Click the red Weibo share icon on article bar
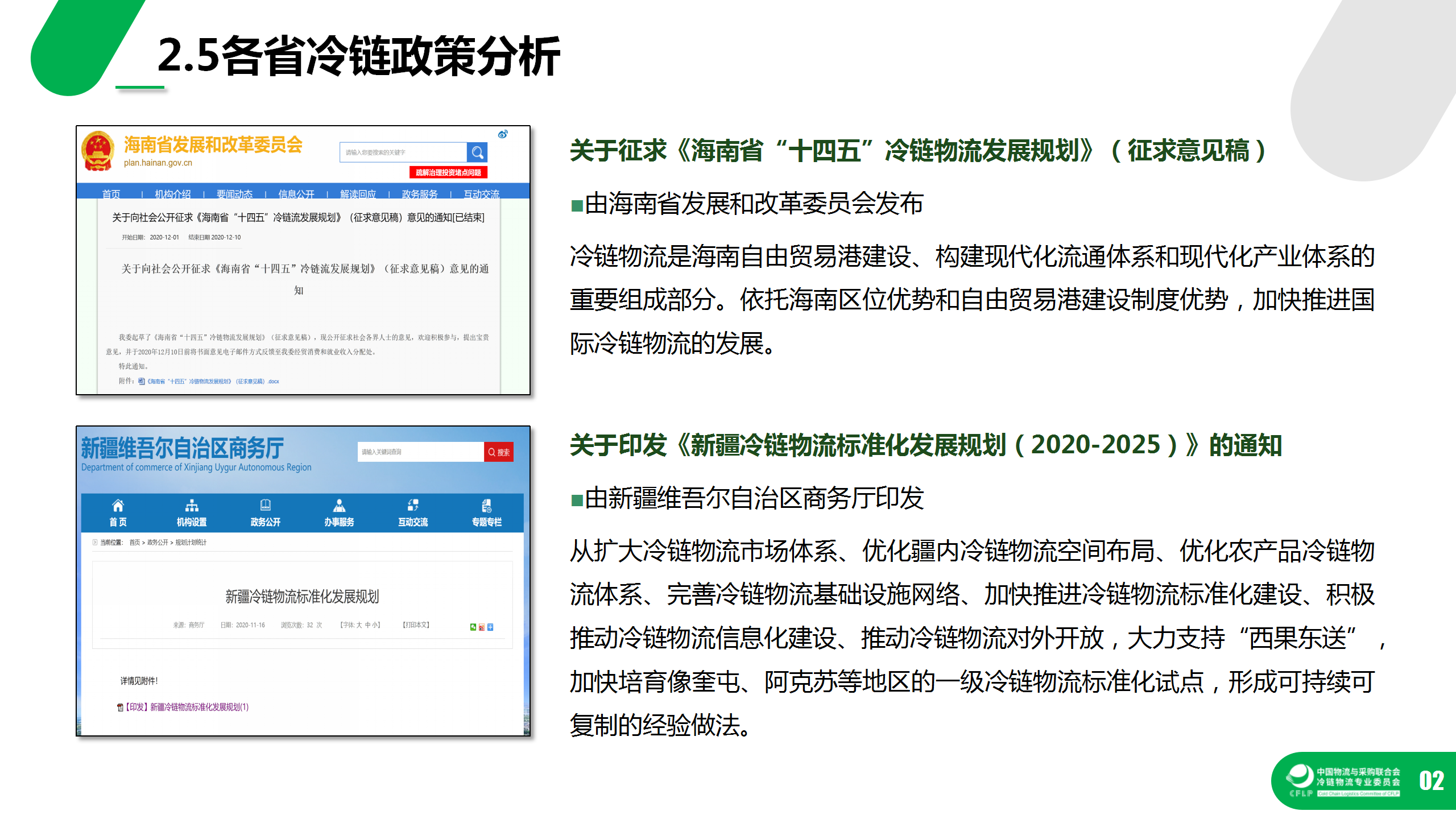Screen dimensions: 1456x819 [482, 628]
